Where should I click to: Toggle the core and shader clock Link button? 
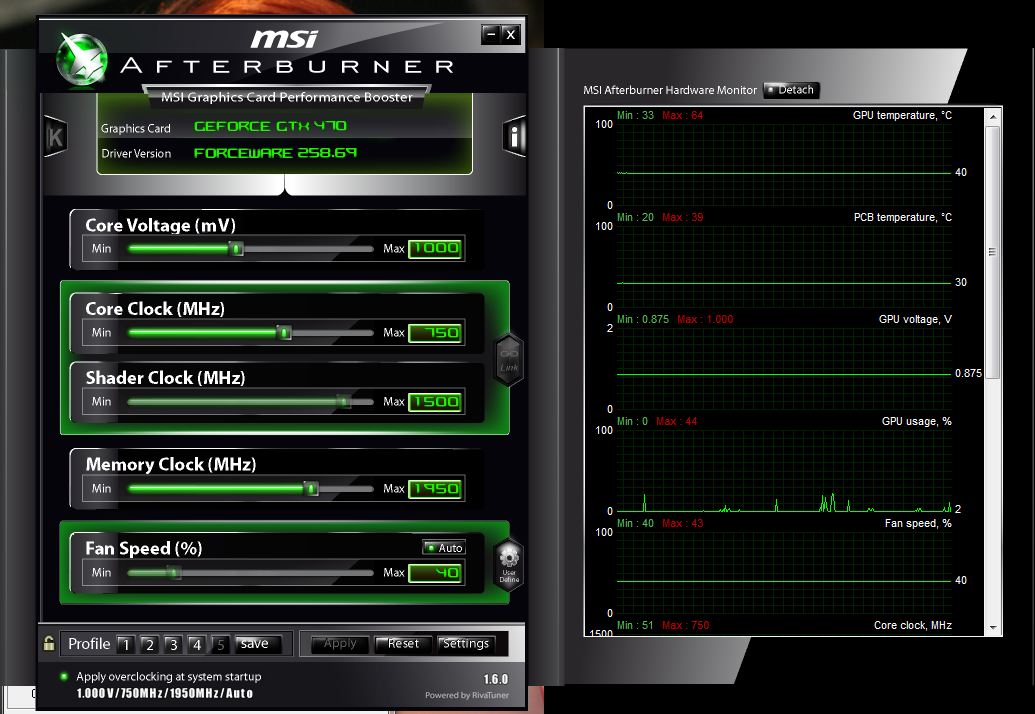point(510,359)
